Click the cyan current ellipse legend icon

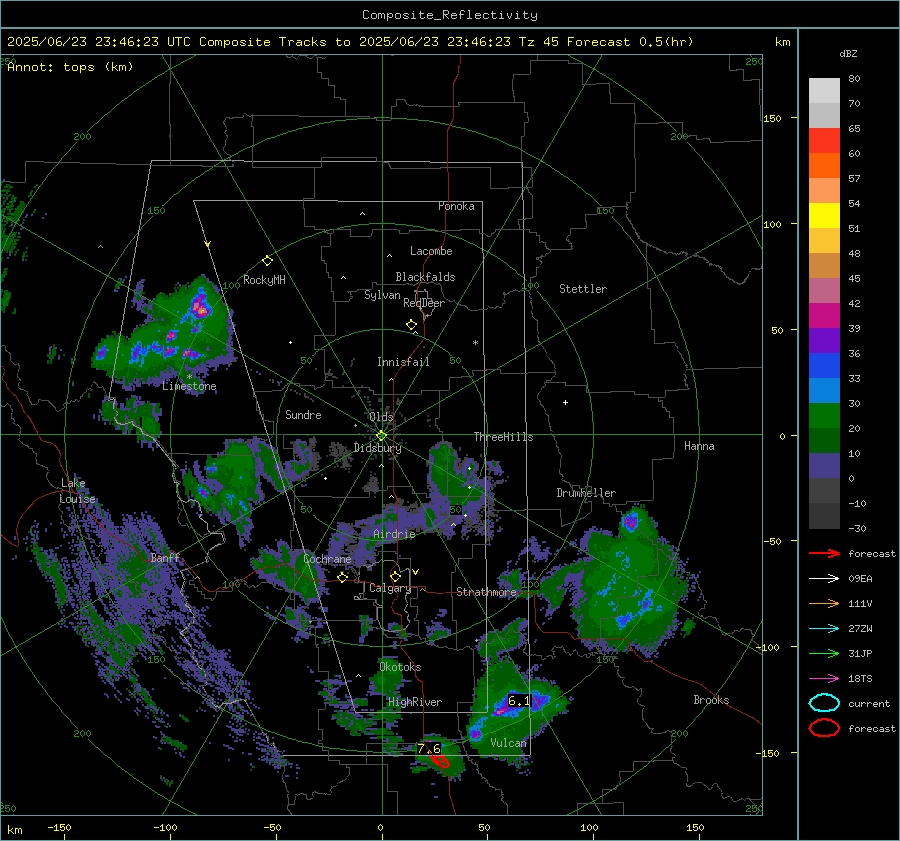[x=824, y=703]
